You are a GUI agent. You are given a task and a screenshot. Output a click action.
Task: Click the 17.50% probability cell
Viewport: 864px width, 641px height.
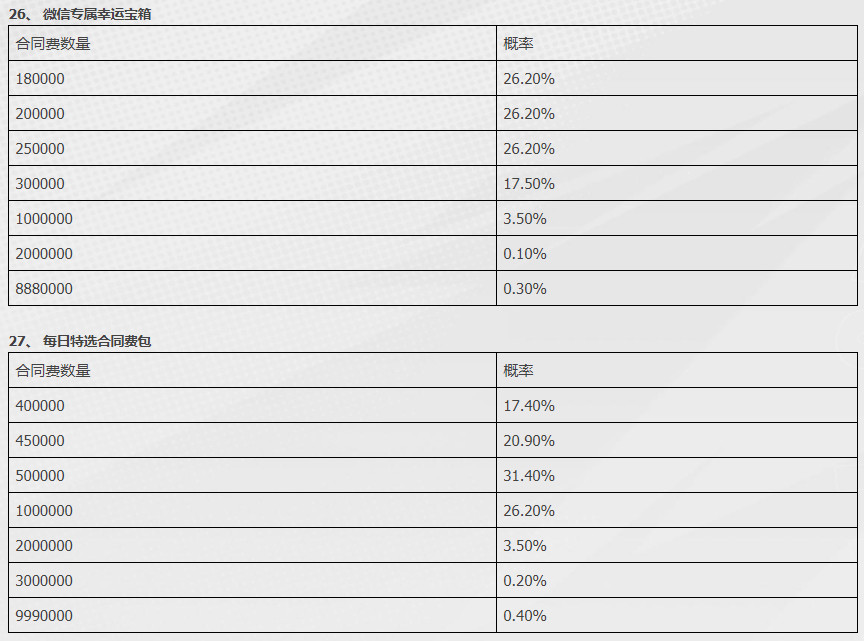[x=677, y=184]
